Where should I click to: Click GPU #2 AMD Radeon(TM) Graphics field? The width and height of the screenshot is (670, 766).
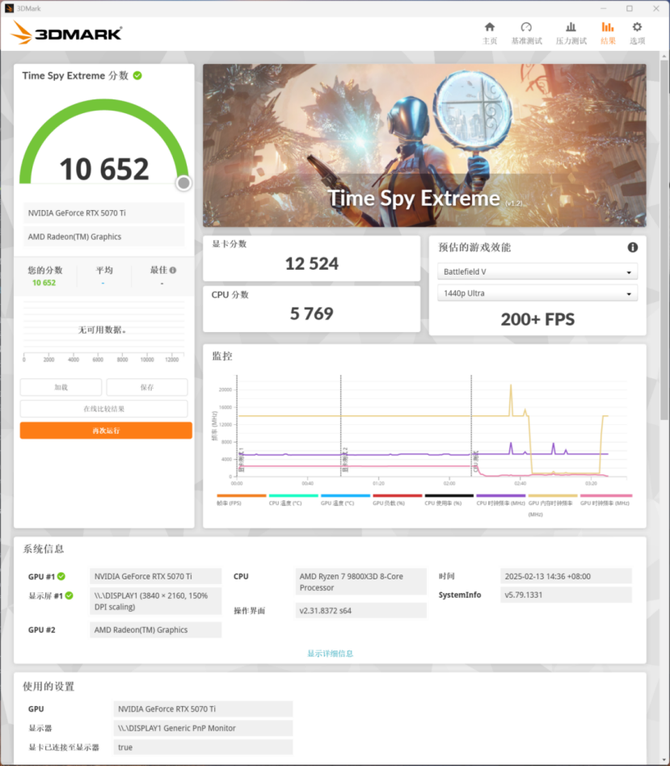pyautogui.click(x=155, y=630)
